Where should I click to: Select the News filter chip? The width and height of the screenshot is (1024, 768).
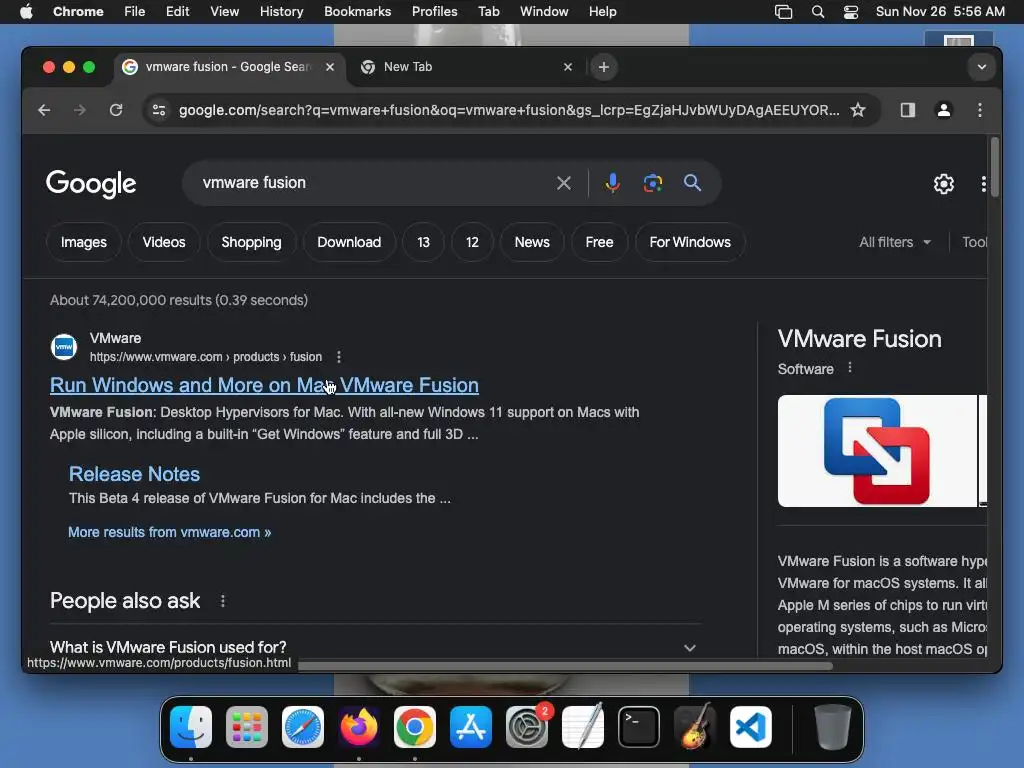click(x=532, y=242)
